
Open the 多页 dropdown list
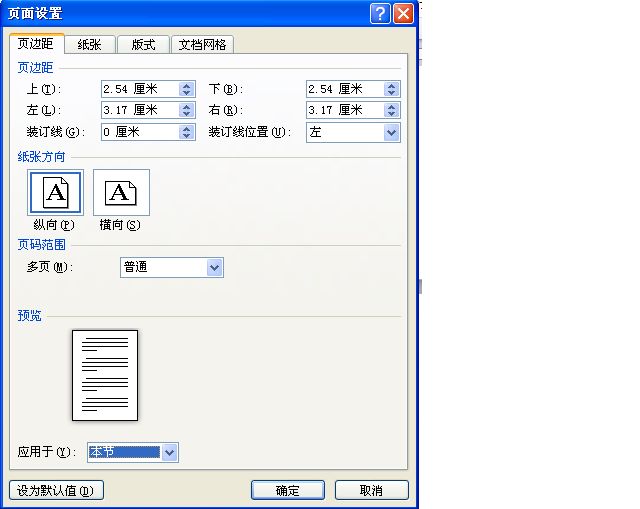point(214,267)
